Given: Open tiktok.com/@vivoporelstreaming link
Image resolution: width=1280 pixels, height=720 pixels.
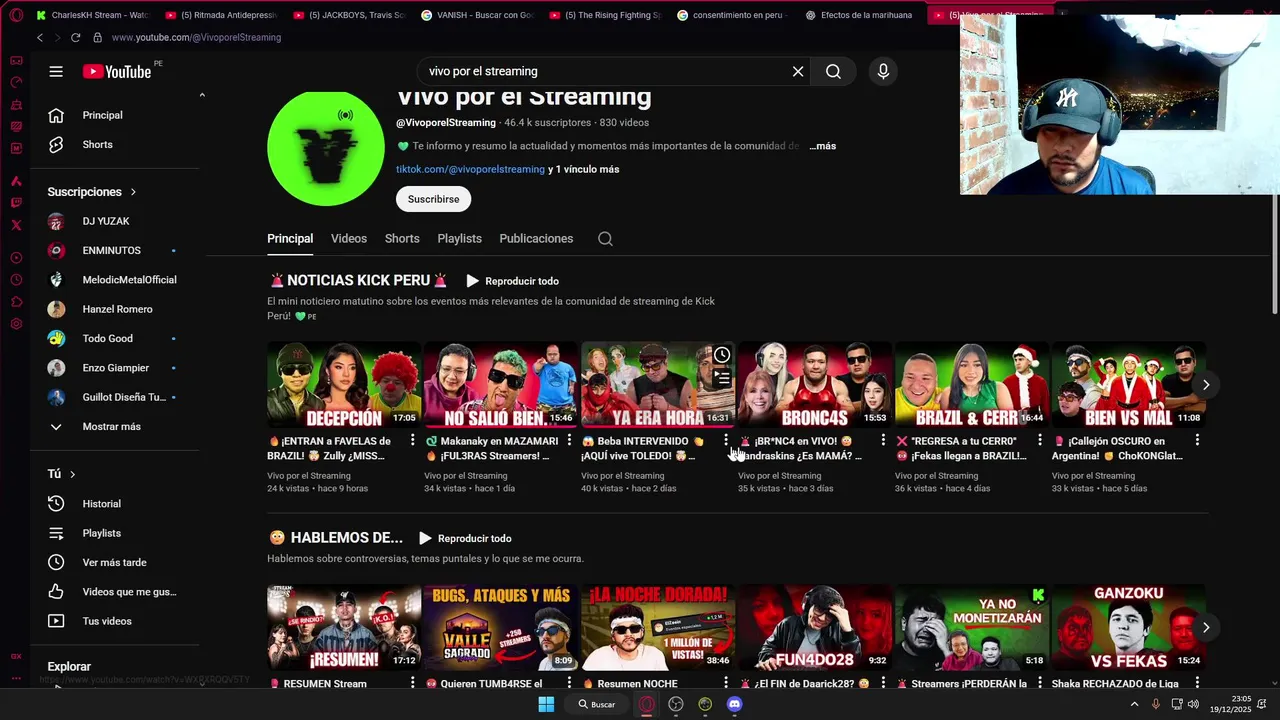Looking at the screenshot, I should click(470, 169).
